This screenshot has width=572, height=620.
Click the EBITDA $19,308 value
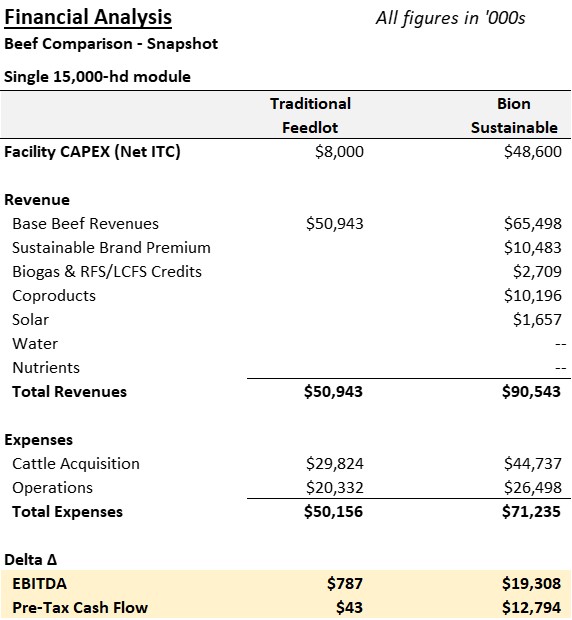coord(531,584)
